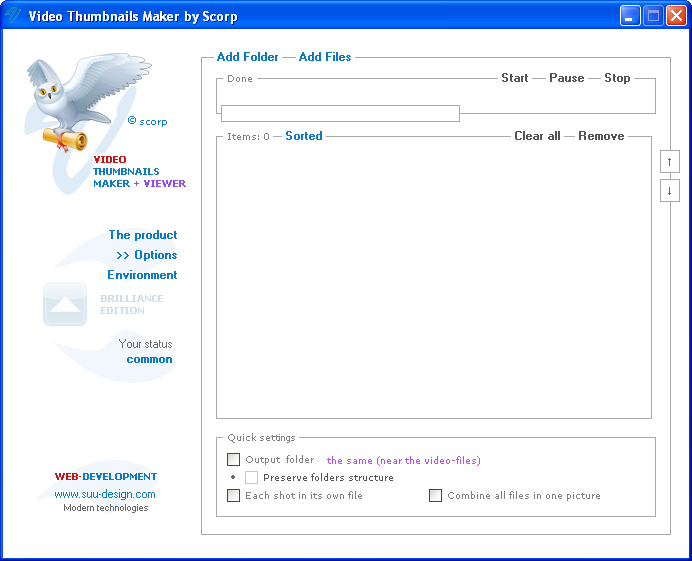Enable Combine all files in one picture
This screenshot has height=561, width=692.
click(x=436, y=496)
